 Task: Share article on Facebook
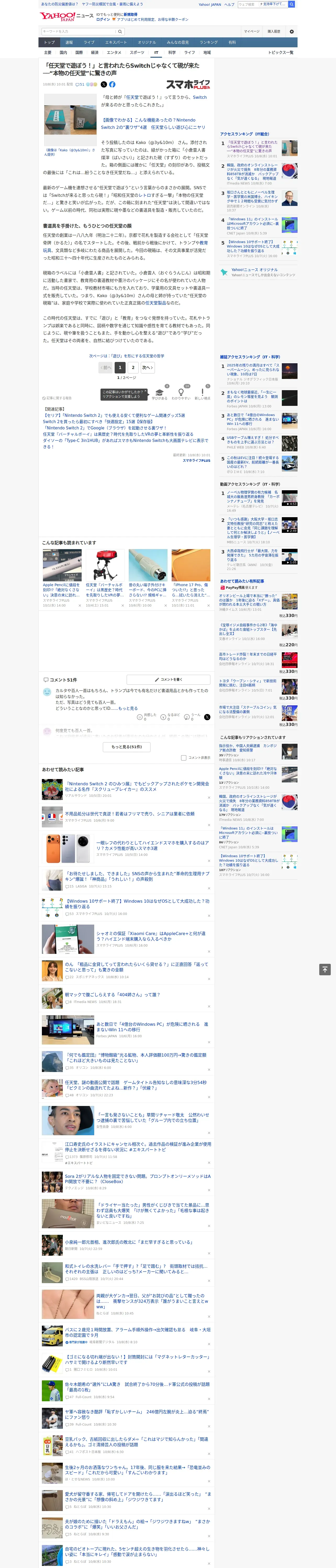[112, 85]
